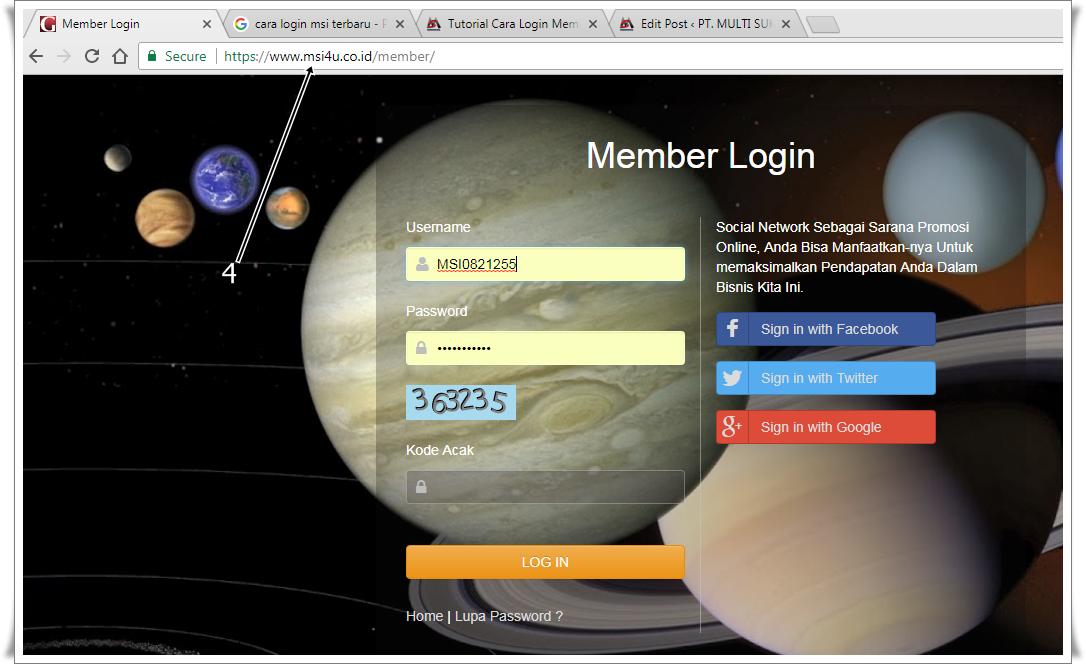This screenshot has height=664, width=1086.
Task: Click Google favicon on cara login tab
Action: 240,24
